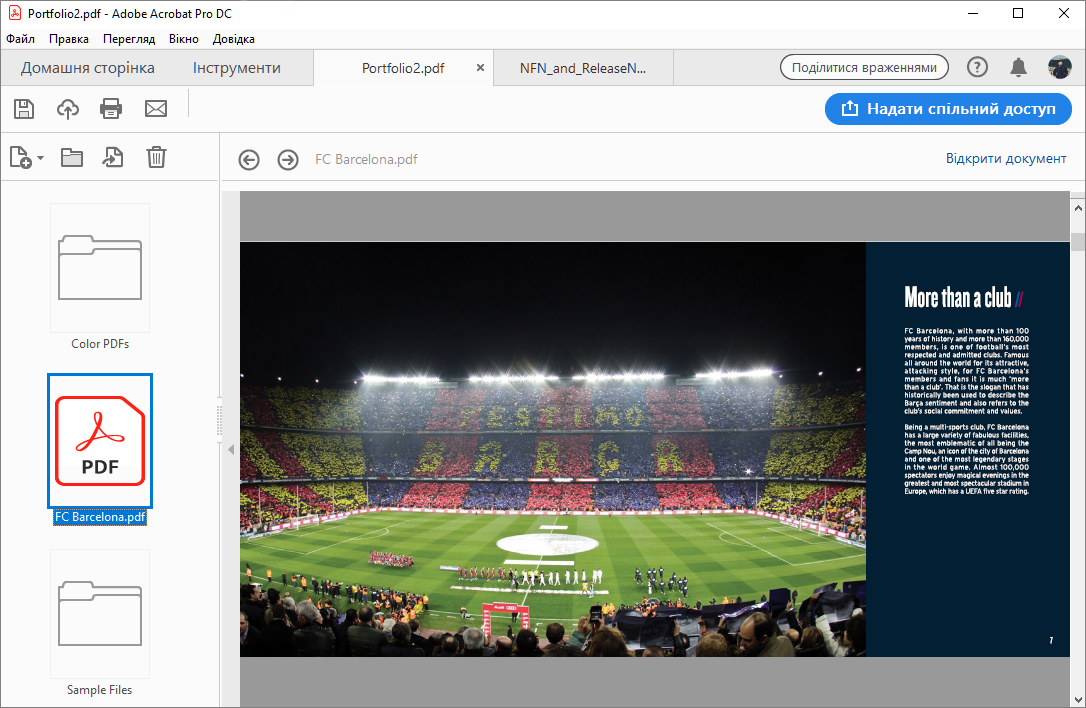Click the Color PDFs label
The width and height of the screenshot is (1086, 708).
click(100, 344)
